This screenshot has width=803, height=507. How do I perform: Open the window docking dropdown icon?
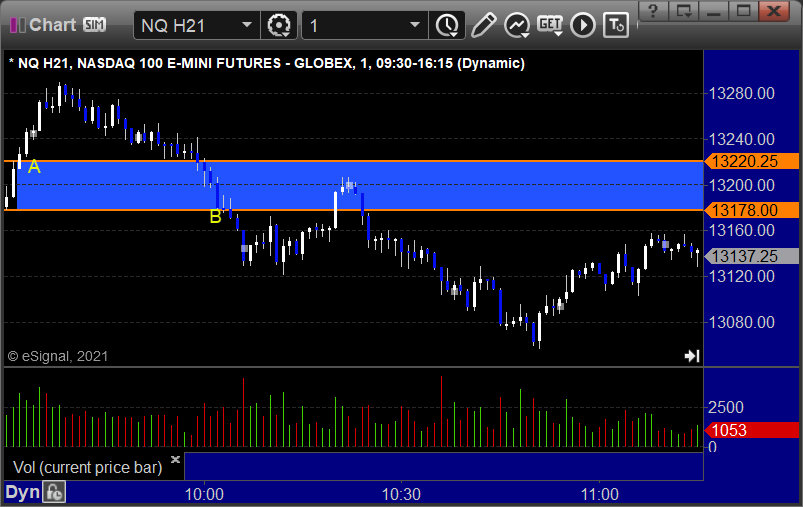point(684,11)
